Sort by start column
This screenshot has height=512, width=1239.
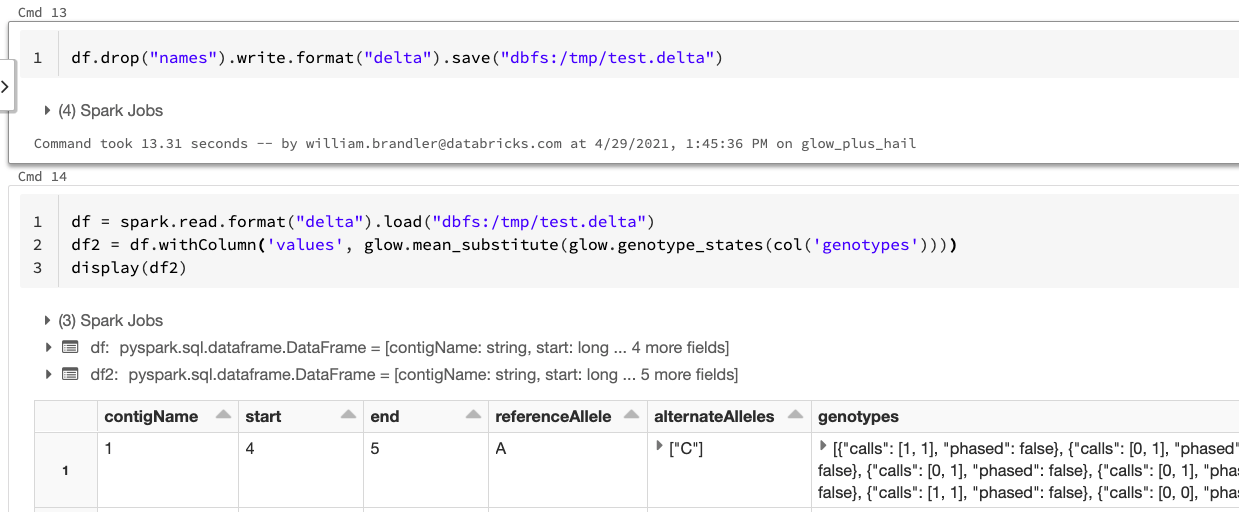(348, 416)
